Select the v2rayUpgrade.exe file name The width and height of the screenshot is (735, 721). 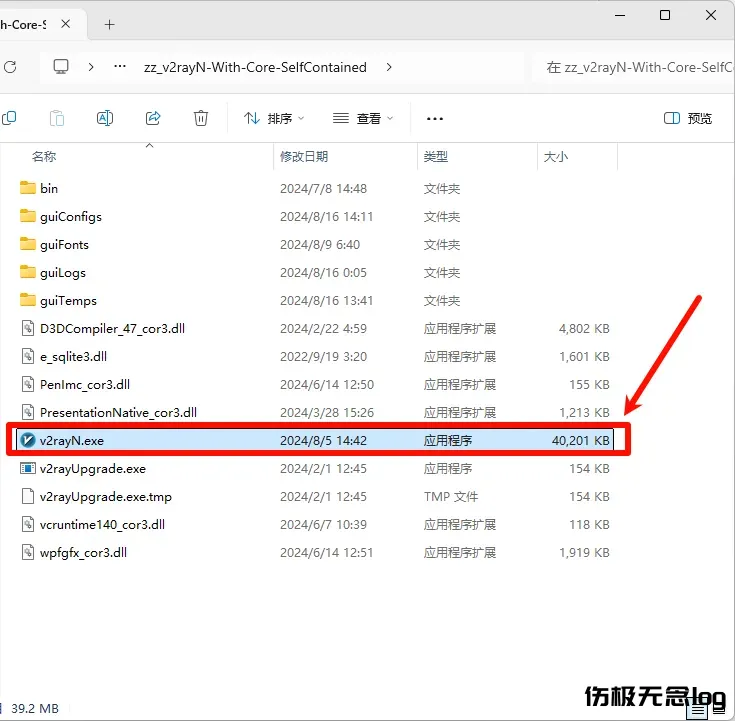93,468
